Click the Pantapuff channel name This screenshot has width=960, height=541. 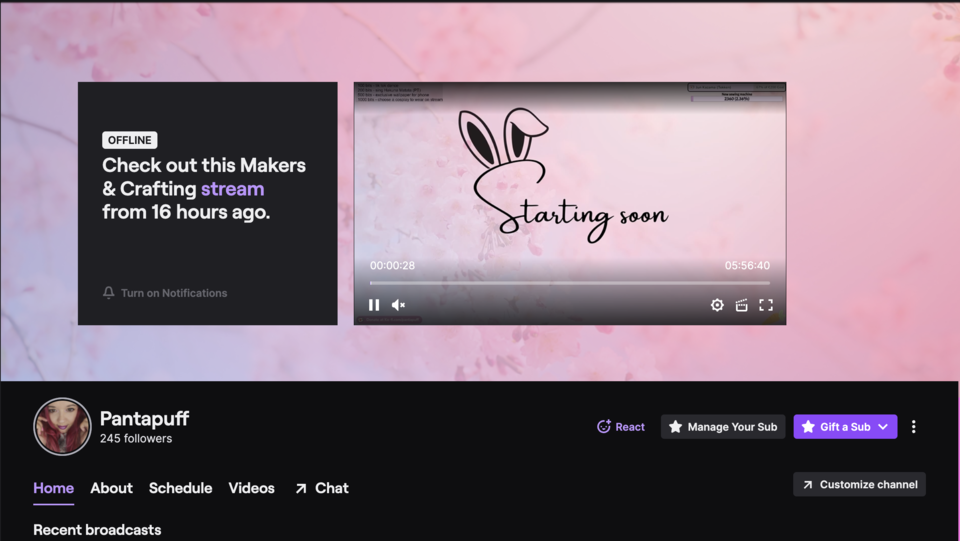[144, 418]
